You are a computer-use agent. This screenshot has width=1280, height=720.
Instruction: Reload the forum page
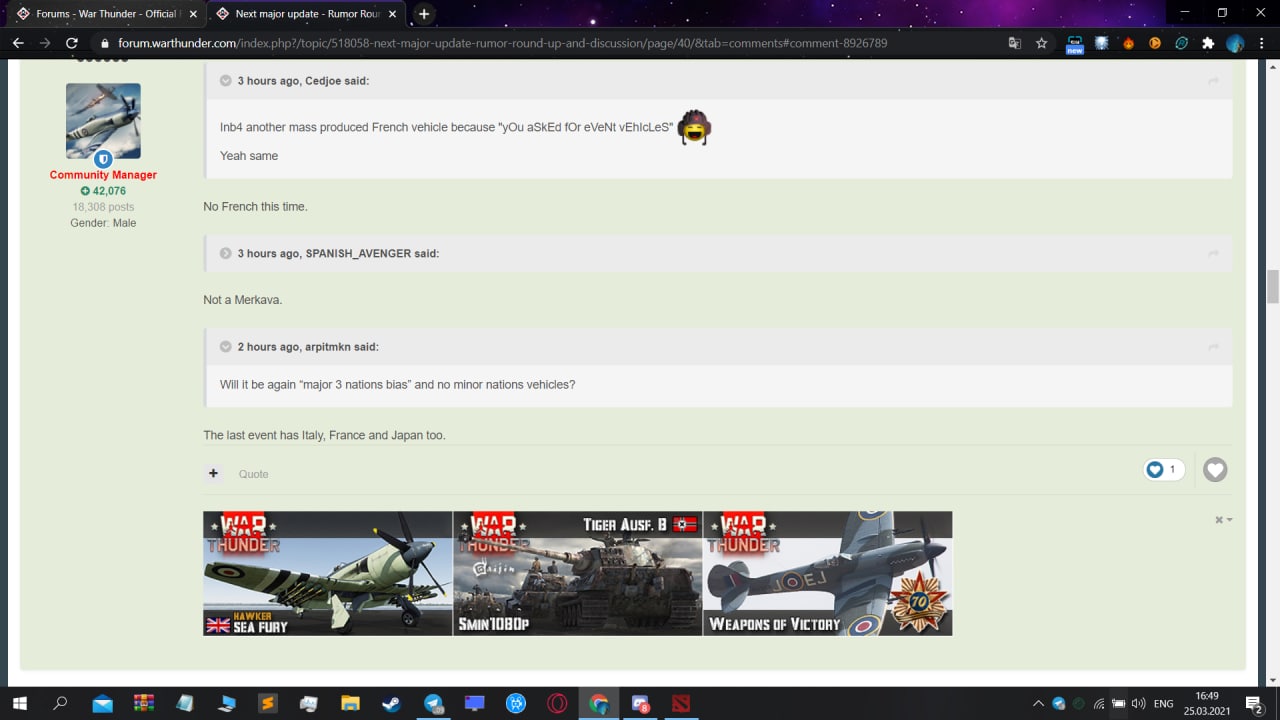click(x=72, y=43)
